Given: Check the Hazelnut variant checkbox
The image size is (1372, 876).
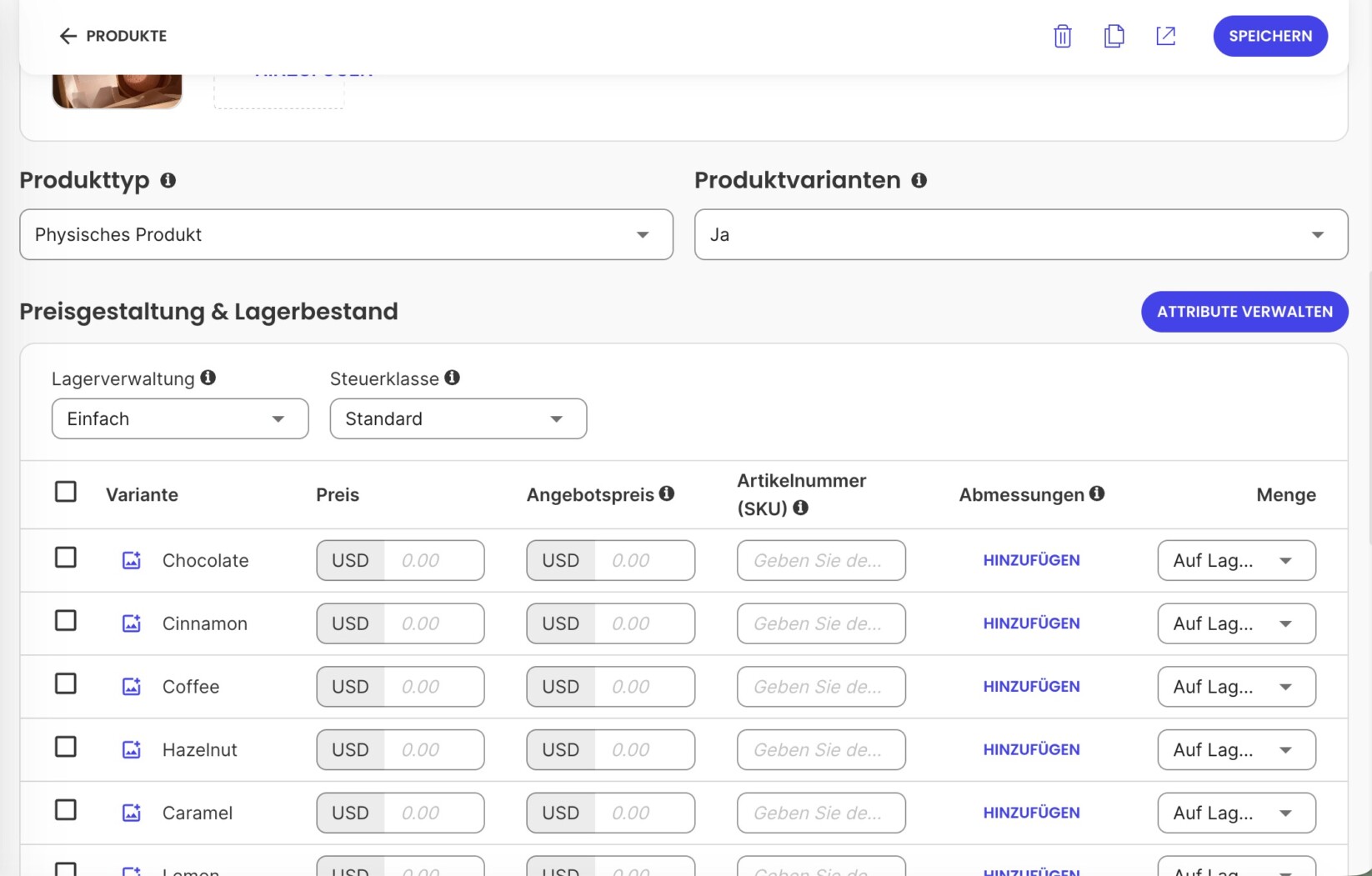Looking at the screenshot, I should pos(66,747).
